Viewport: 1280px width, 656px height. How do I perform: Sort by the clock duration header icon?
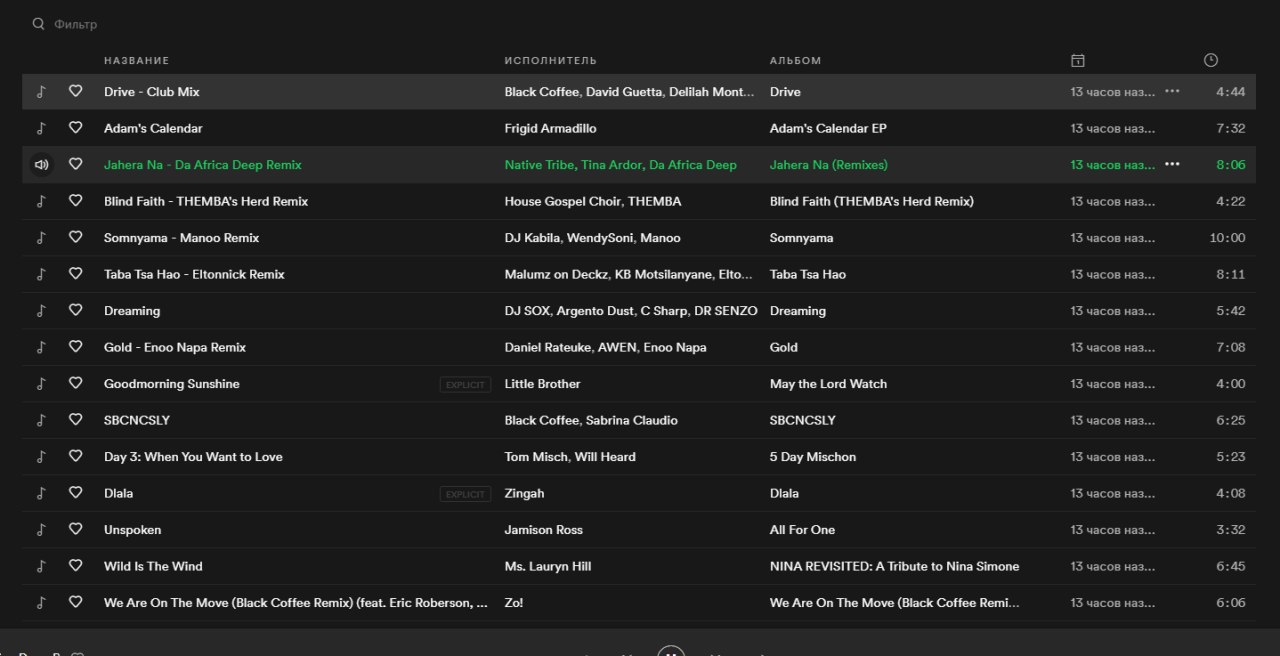pyautogui.click(x=1211, y=60)
